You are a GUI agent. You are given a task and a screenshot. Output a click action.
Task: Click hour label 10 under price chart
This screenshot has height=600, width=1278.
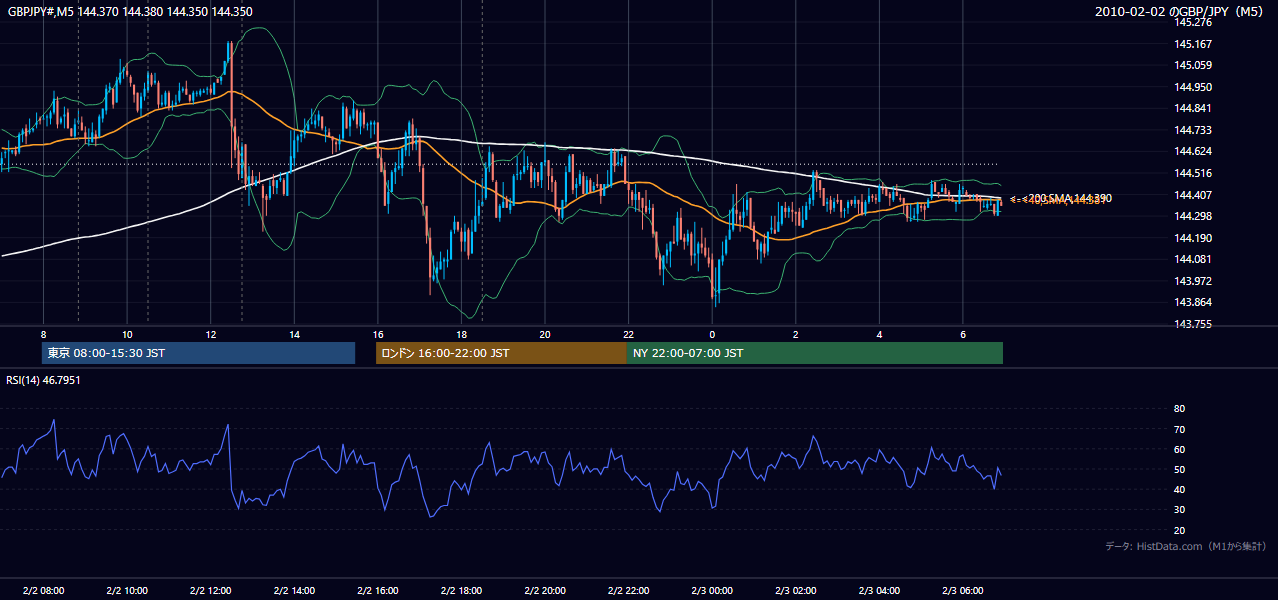[127, 334]
